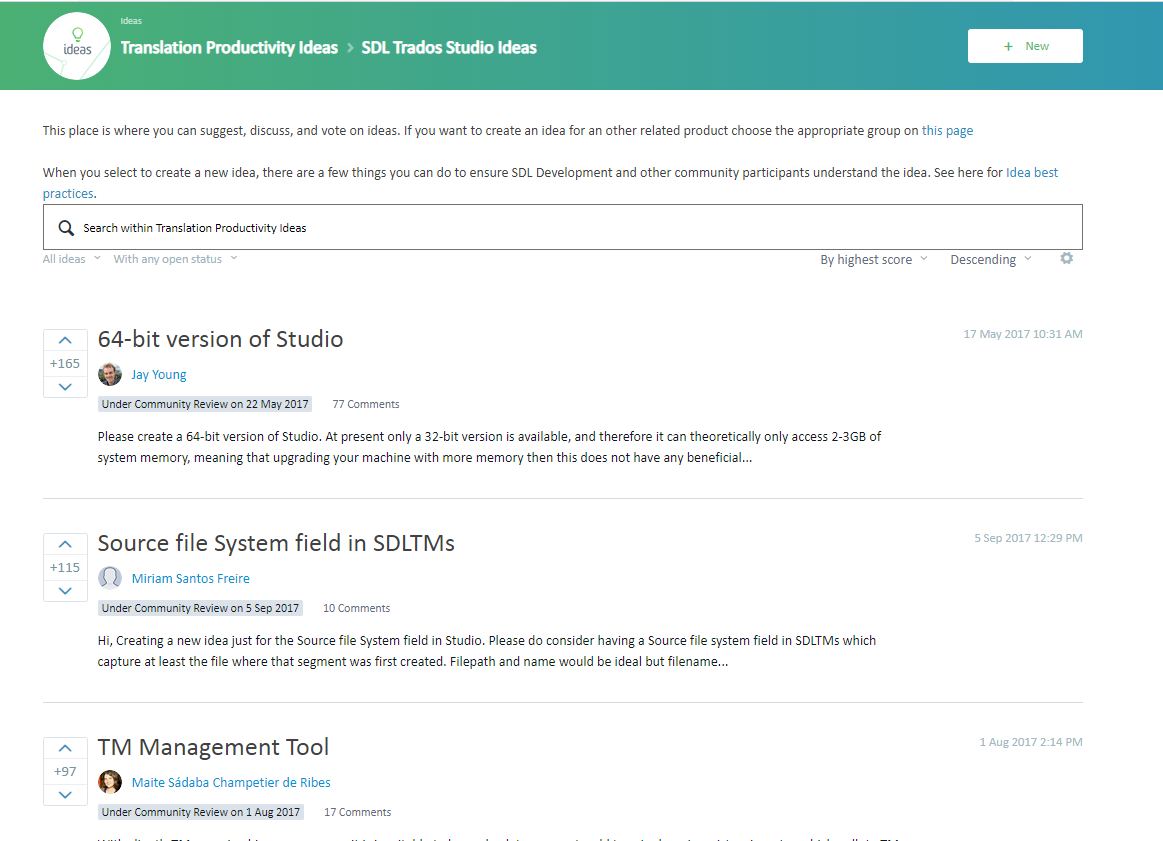Viewport: 1163px width, 841px height.
Task: Switch the Descending sort order dropdown
Action: point(990,260)
